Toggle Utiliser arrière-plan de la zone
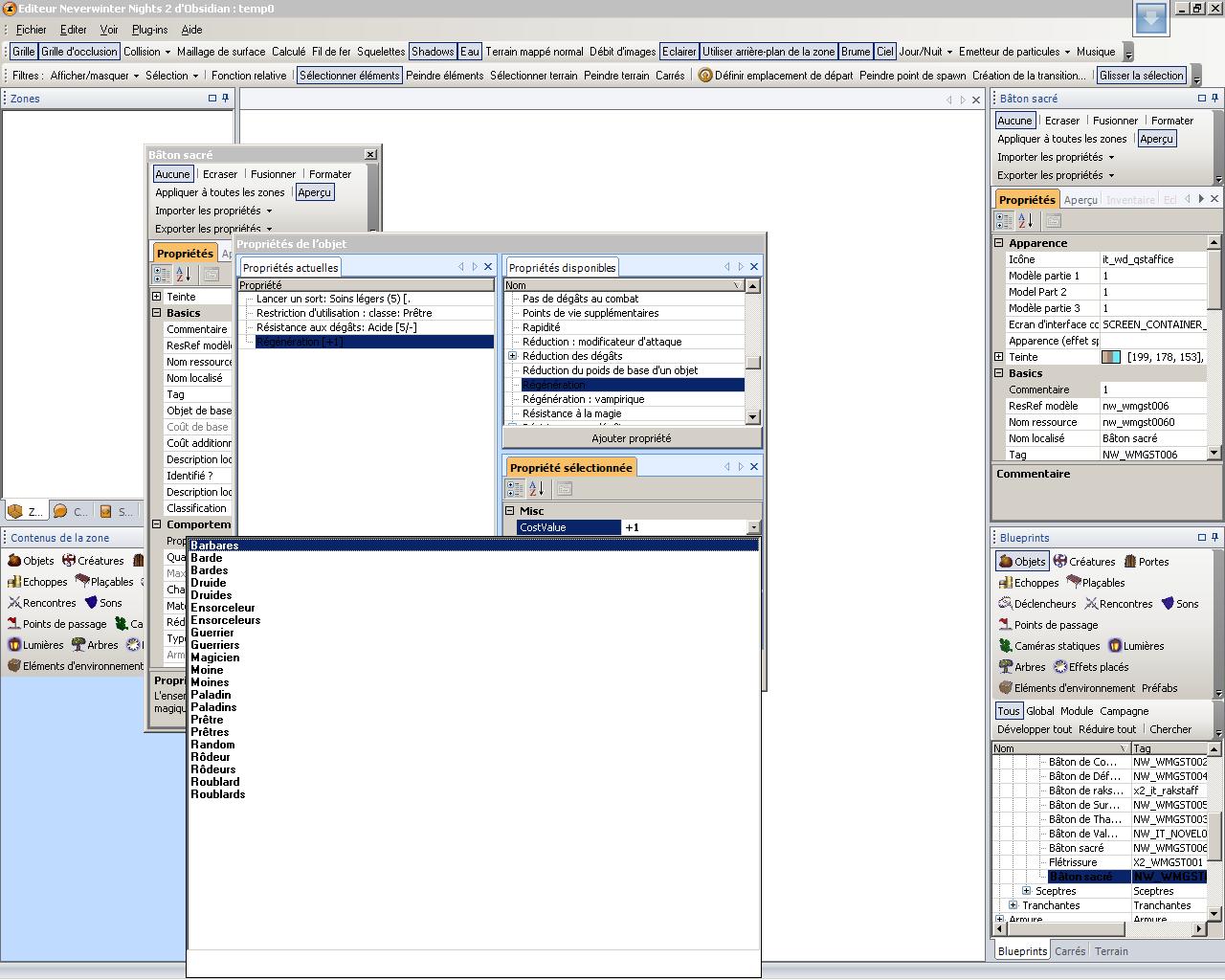Viewport: 1225px width, 980px height. point(768,52)
